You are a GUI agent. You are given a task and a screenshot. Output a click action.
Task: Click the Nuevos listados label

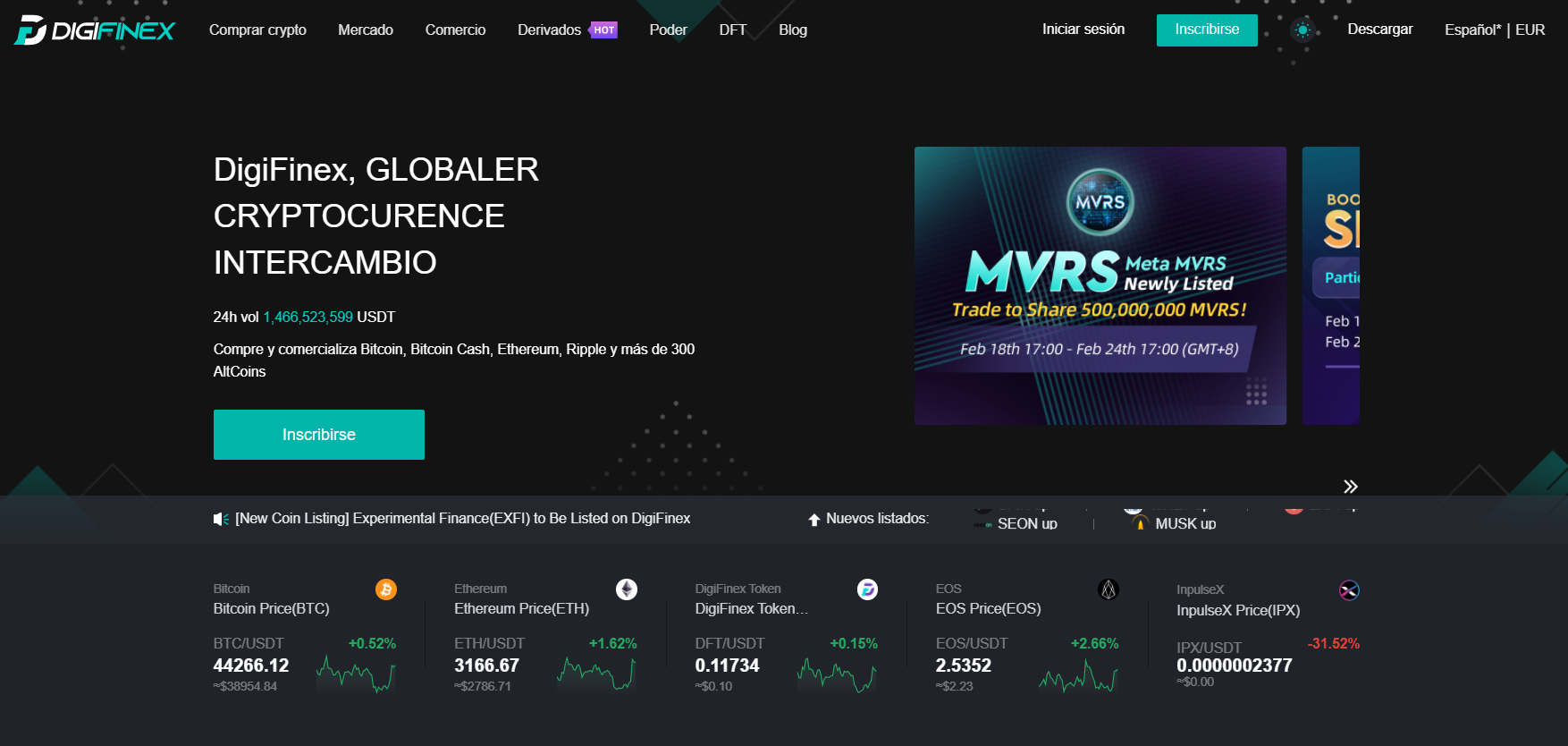coord(877,519)
